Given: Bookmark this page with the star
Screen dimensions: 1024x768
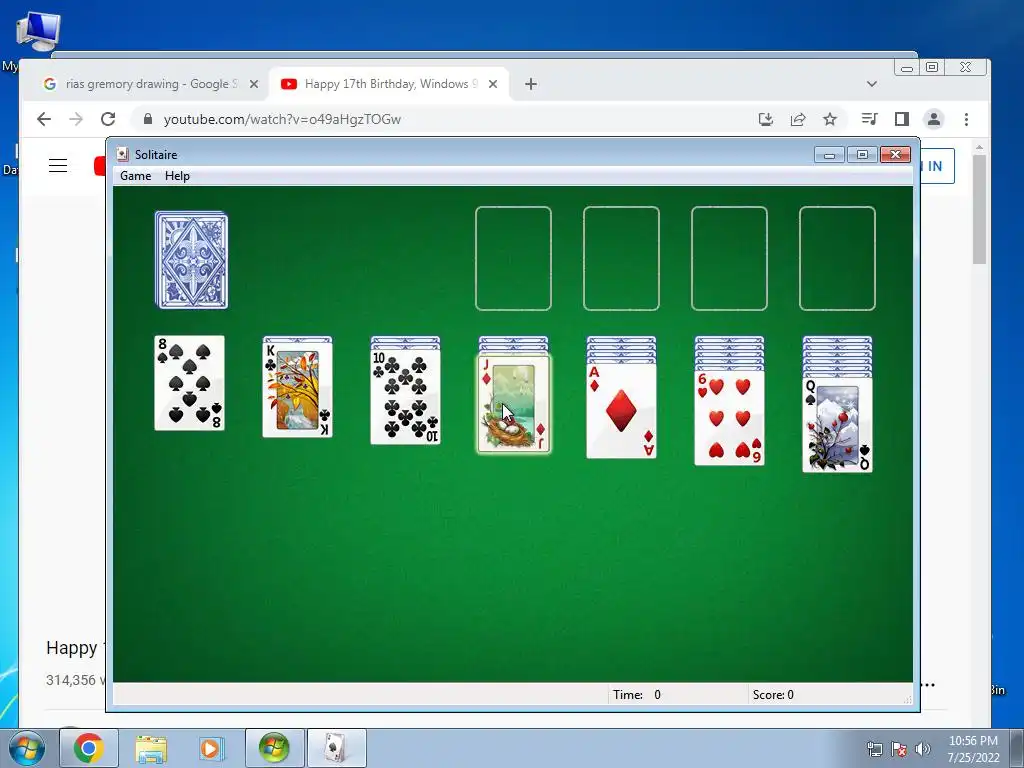Looking at the screenshot, I should pyautogui.click(x=829, y=119).
